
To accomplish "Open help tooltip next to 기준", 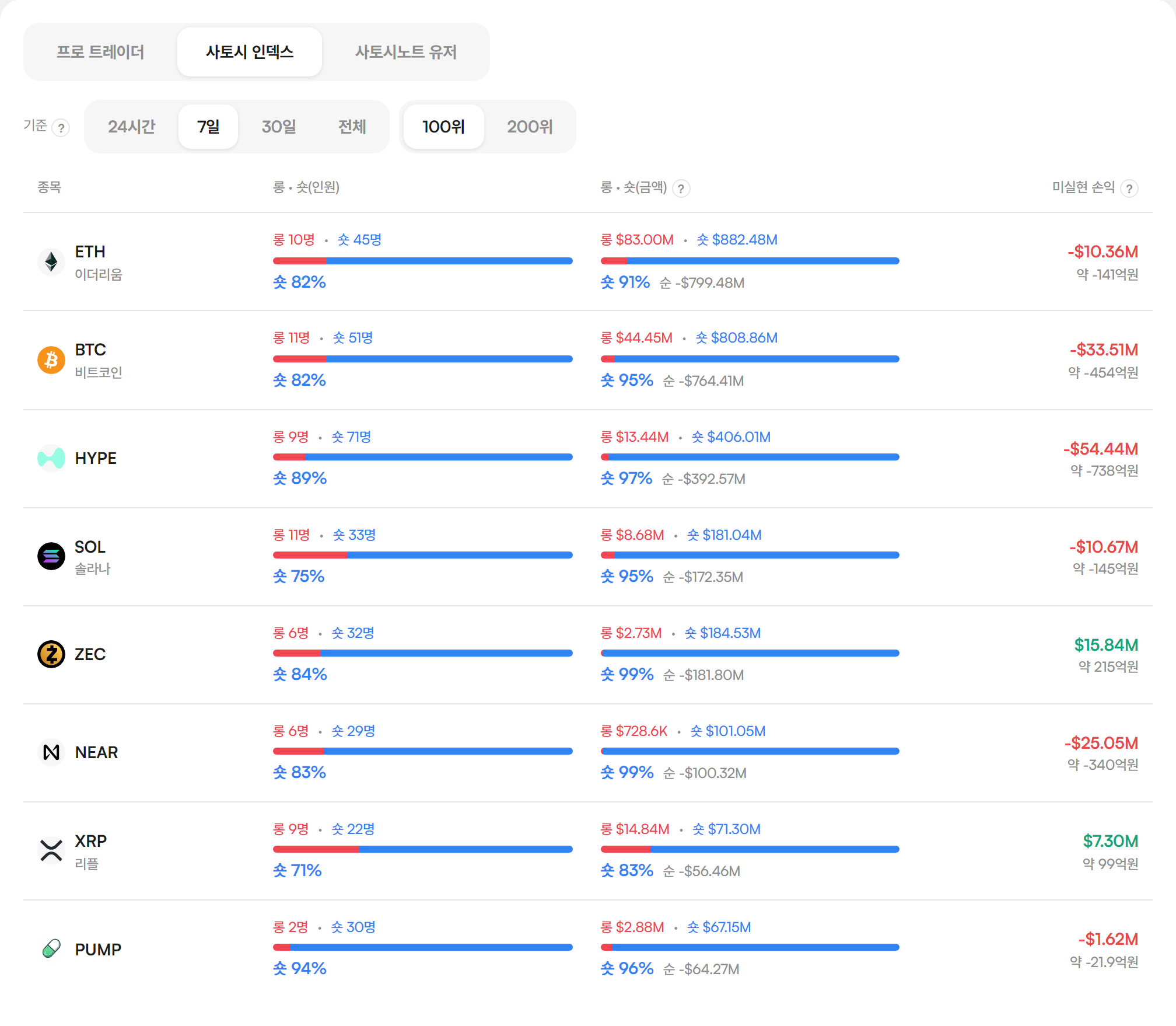I will (x=61, y=128).
